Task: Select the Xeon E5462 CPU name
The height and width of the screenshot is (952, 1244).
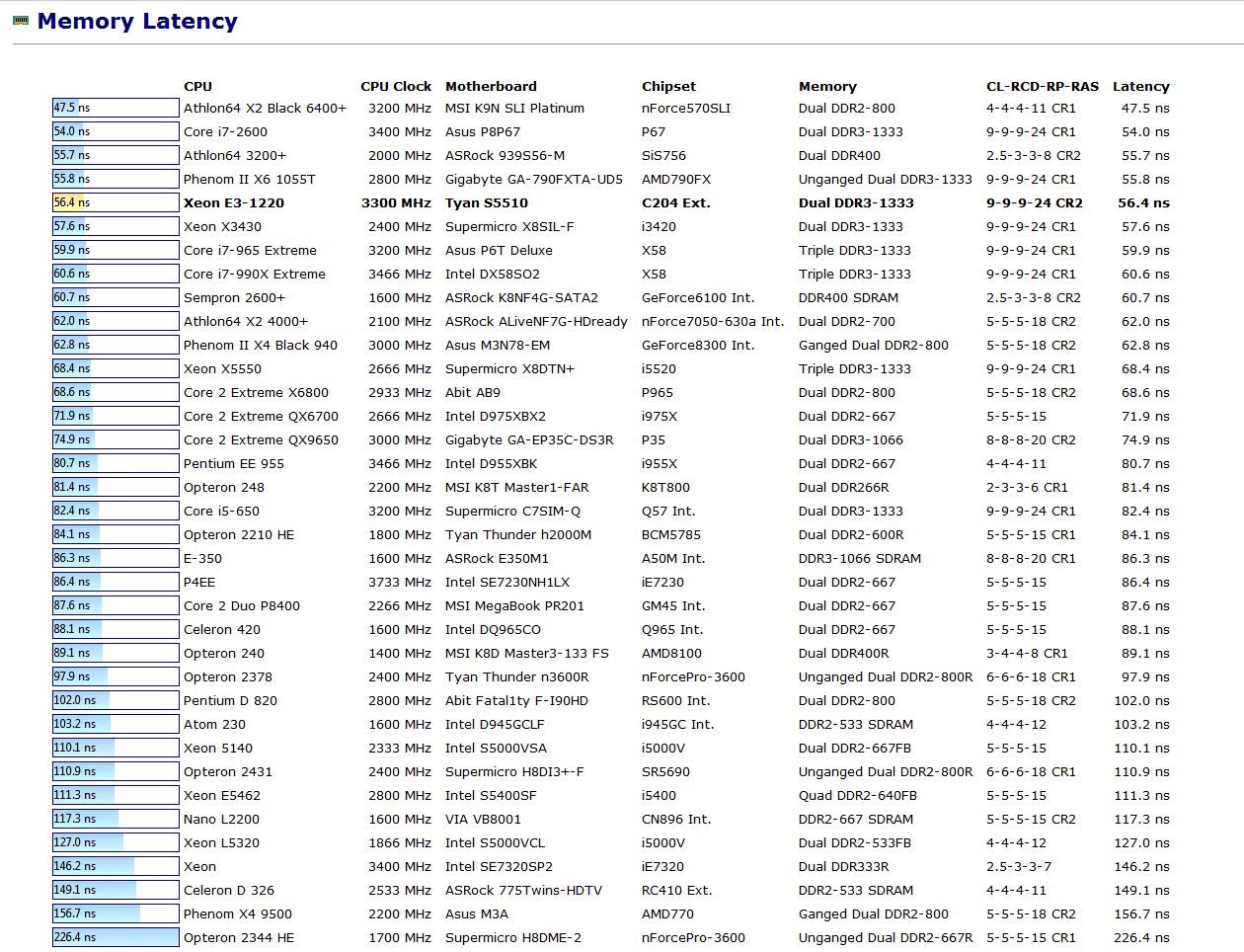Action: [x=222, y=795]
